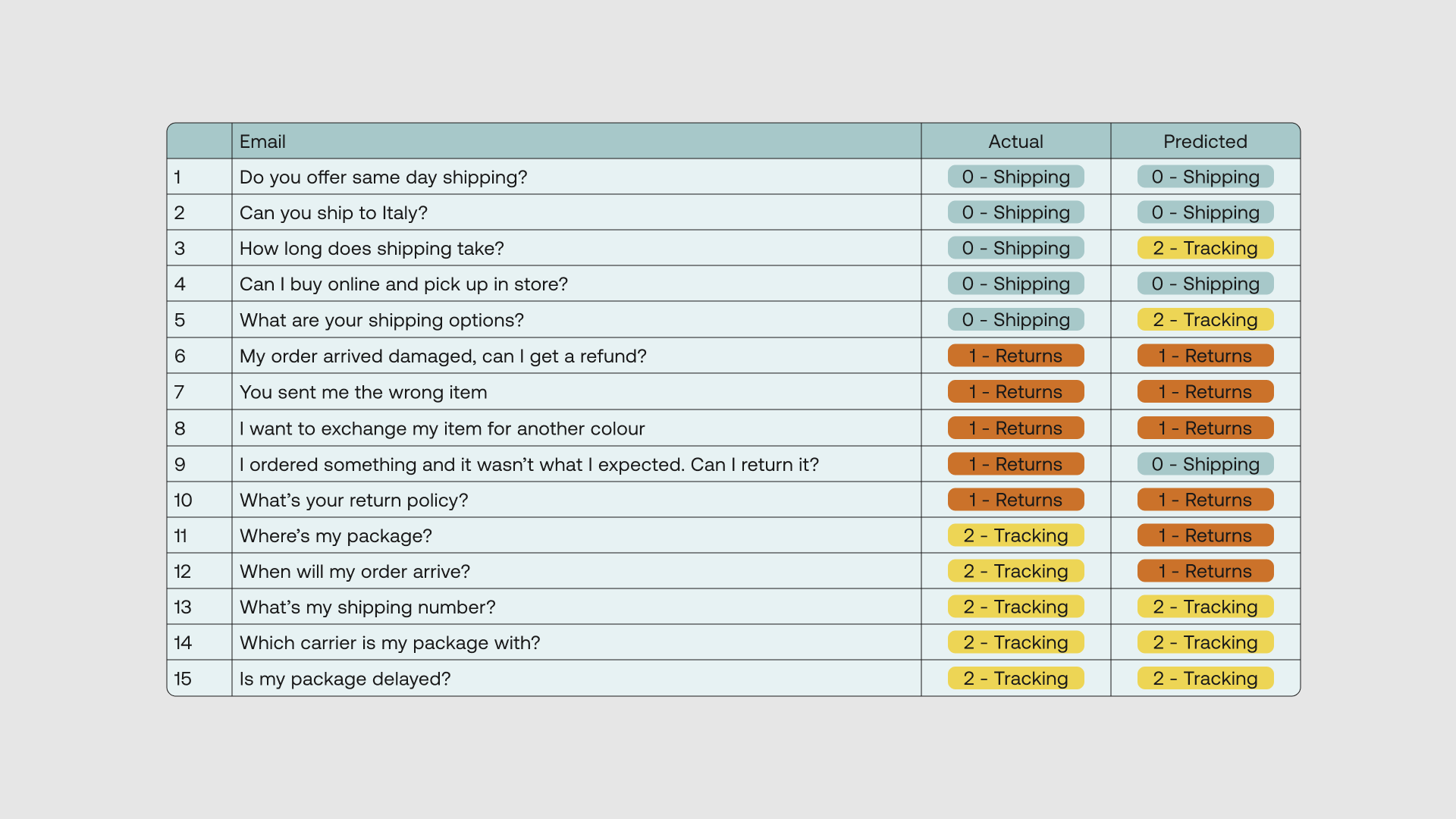Click predicted Shipping tag in row 9
Image resolution: width=1456 pixels, height=819 pixels.
coord(1205,464)
